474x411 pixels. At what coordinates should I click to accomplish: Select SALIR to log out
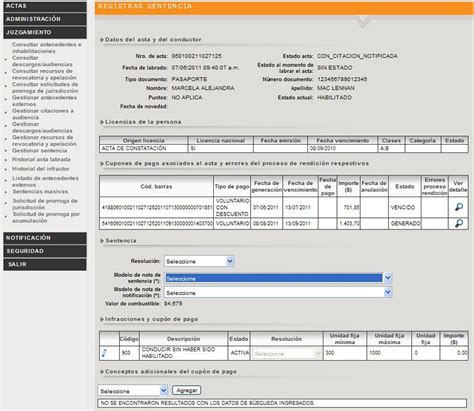(x=45, y=264)
